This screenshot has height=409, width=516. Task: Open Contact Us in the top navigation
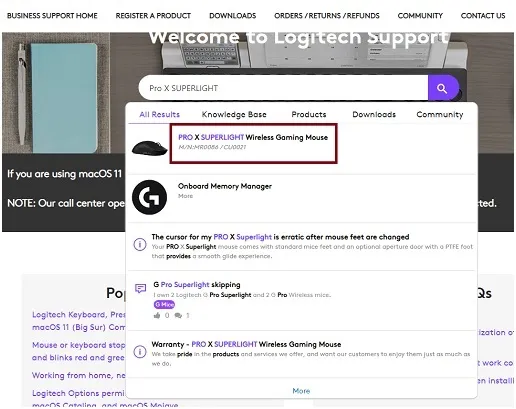click(x=483, y=16)
